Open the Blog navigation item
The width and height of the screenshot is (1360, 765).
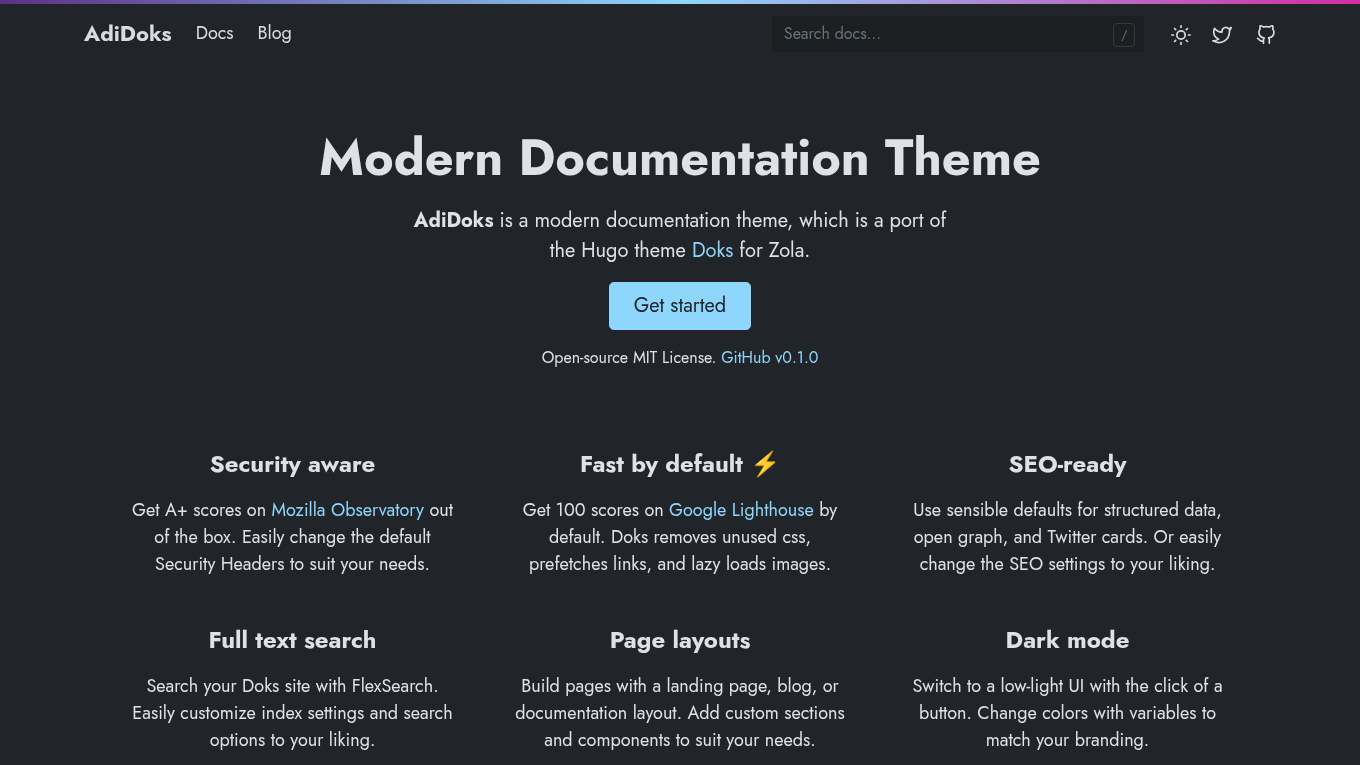click(274, 33)
